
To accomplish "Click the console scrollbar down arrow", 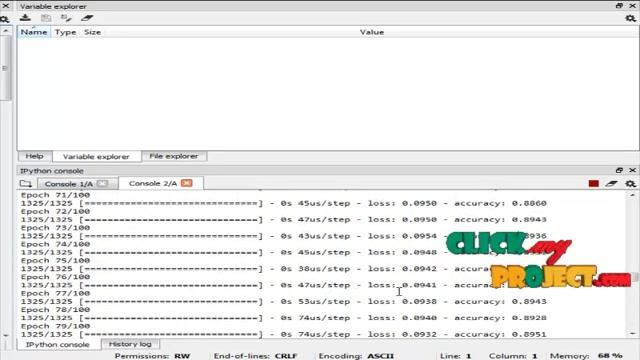I will 632,333.
